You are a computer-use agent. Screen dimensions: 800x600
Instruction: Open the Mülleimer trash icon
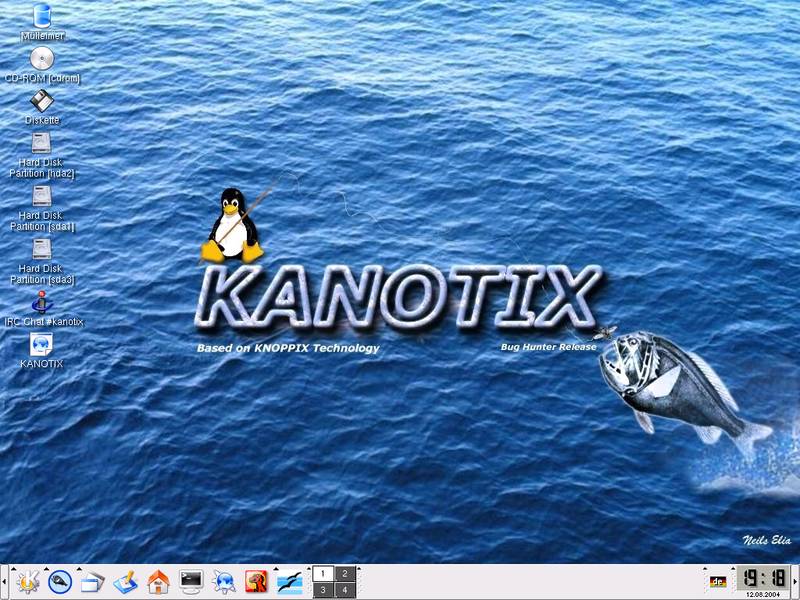tap(41, 17)
